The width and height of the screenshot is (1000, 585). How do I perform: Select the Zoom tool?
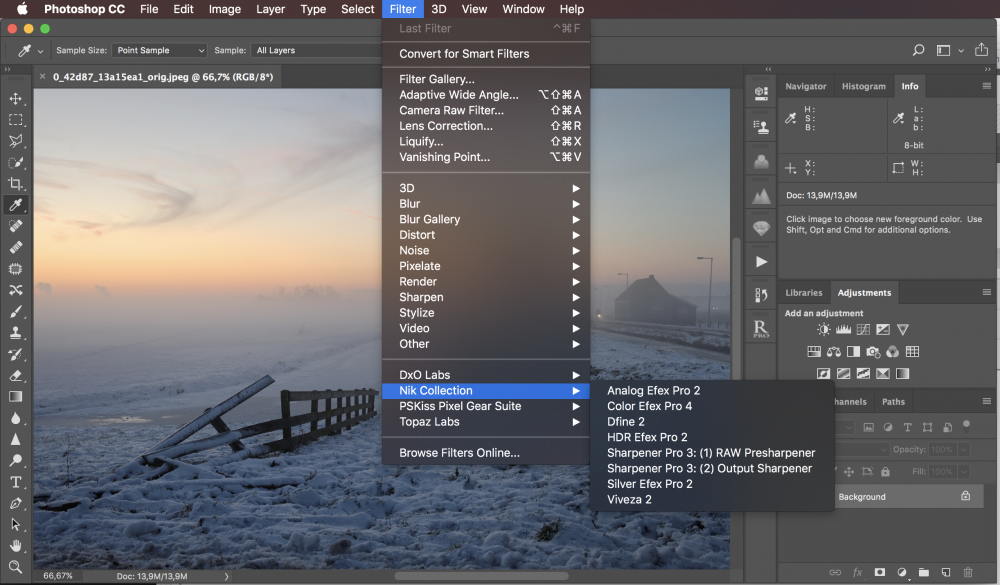tap(15, 566)
